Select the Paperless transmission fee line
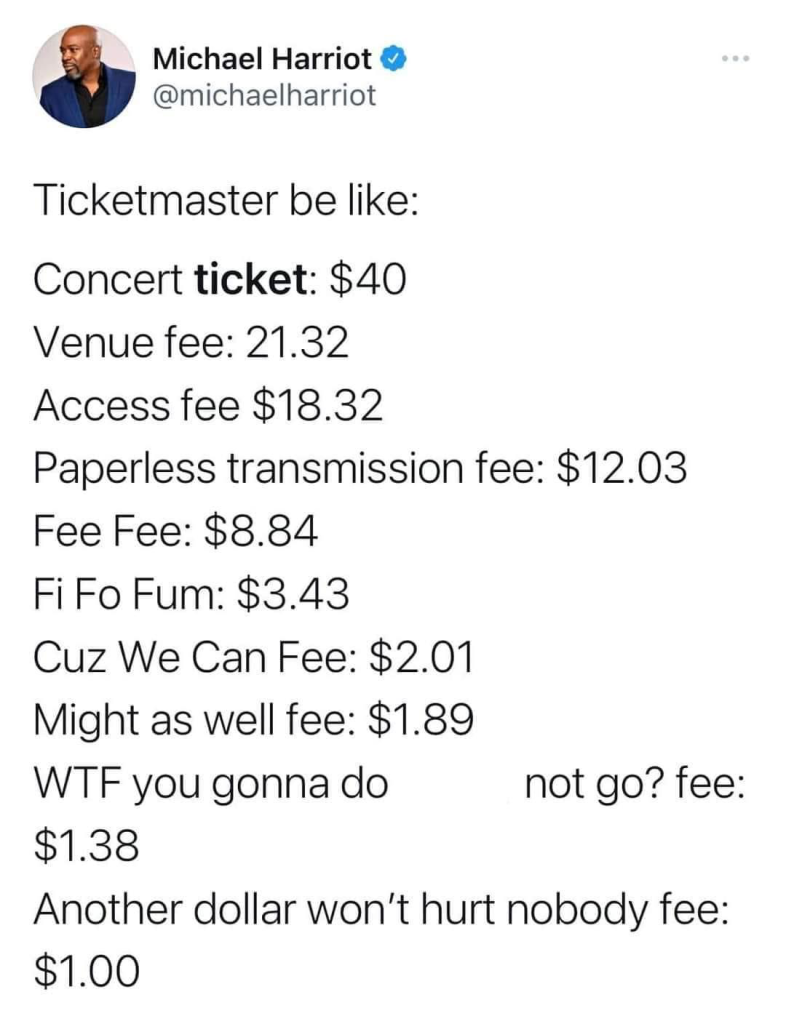The image size is (786, 1024). tap(359, 468)
